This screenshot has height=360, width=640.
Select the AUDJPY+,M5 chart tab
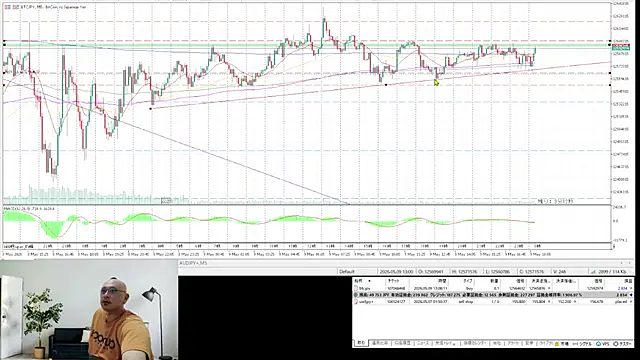[x=193, y=263]
